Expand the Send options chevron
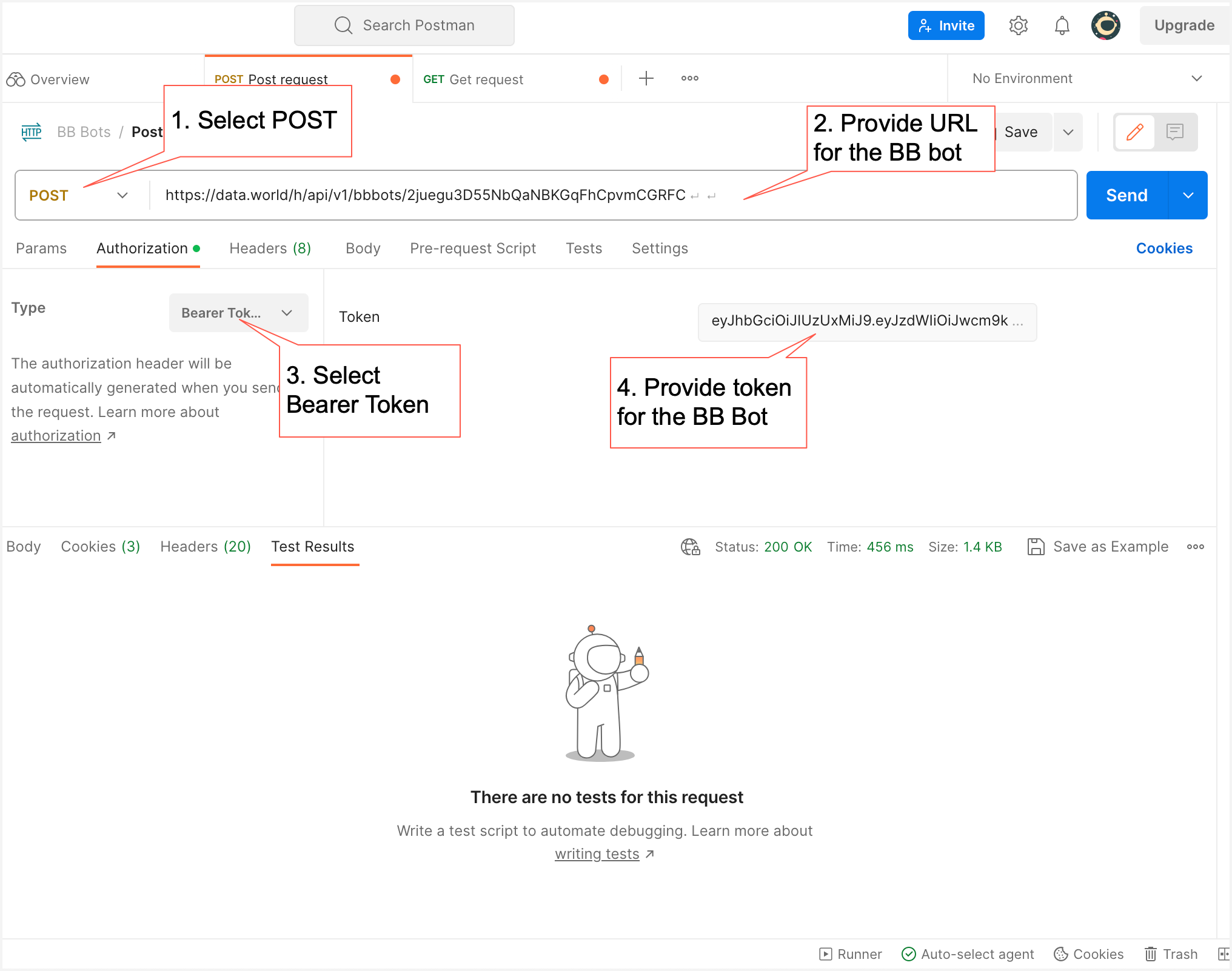 tap(1188, 195)
